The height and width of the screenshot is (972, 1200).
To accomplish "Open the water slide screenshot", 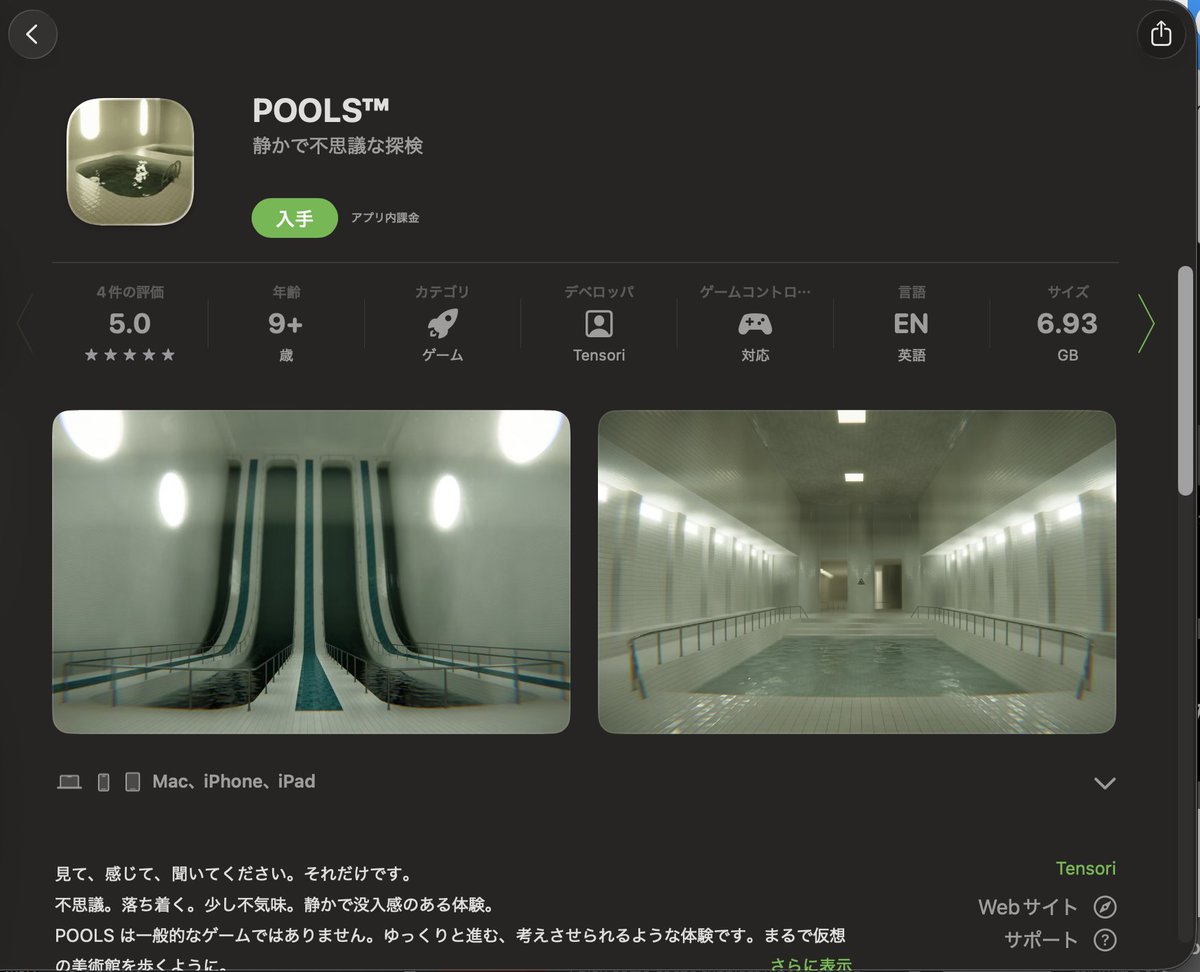I will pos(311,572).
